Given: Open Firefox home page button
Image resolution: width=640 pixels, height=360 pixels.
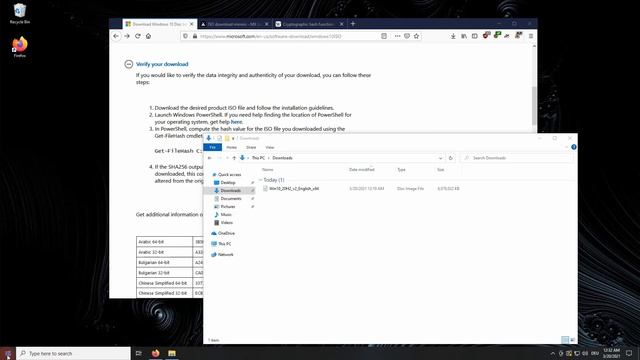Looking at the screenshot, I should [149, 36].
